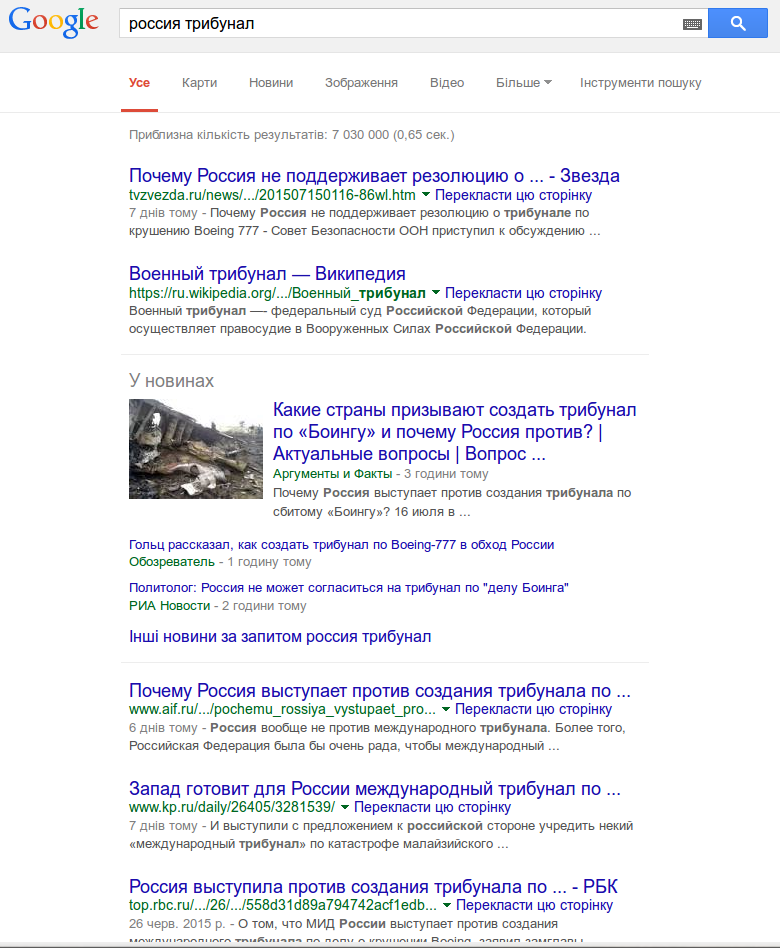
Task: Expand dropdown arrow next to tvzvezda.ru URL
Action: pos(426,195)
